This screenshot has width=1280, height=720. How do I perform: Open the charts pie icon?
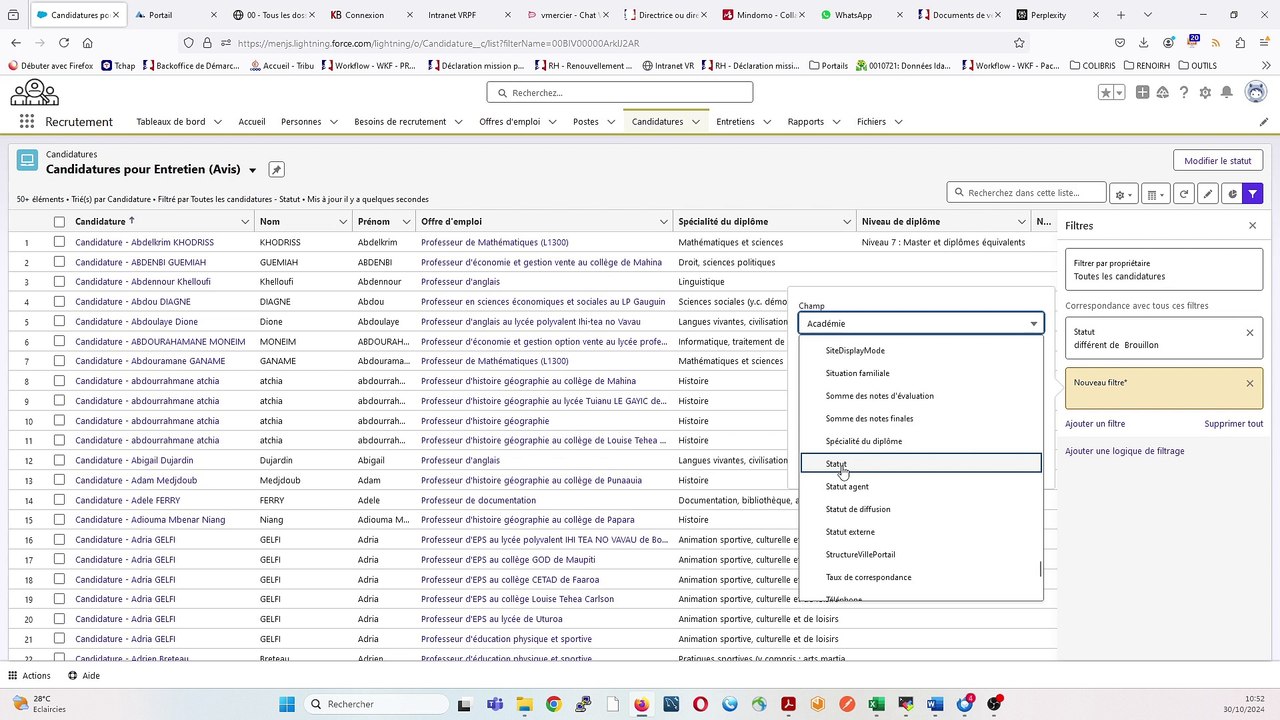pyautogui.click(x=1232, y=194)
